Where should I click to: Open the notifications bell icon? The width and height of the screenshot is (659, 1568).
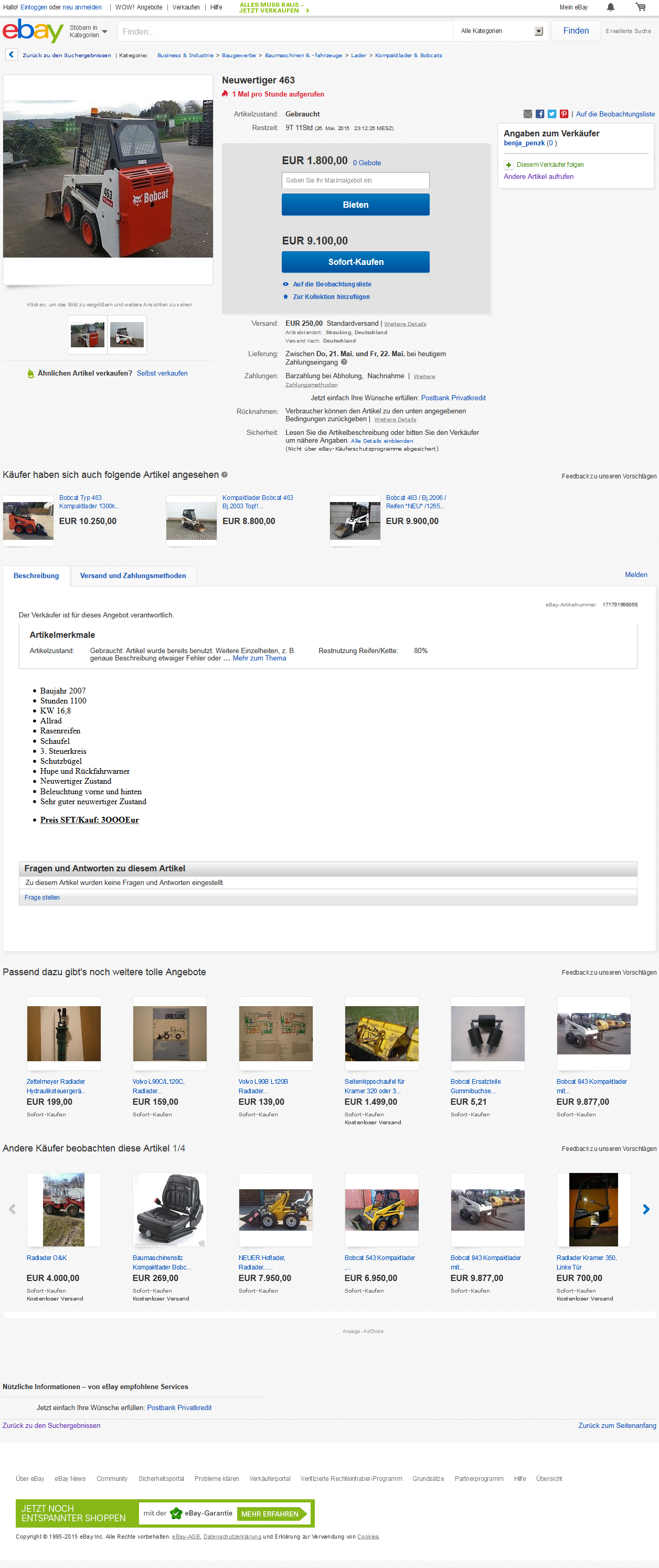pyautogui.click(x=610, y=7)
